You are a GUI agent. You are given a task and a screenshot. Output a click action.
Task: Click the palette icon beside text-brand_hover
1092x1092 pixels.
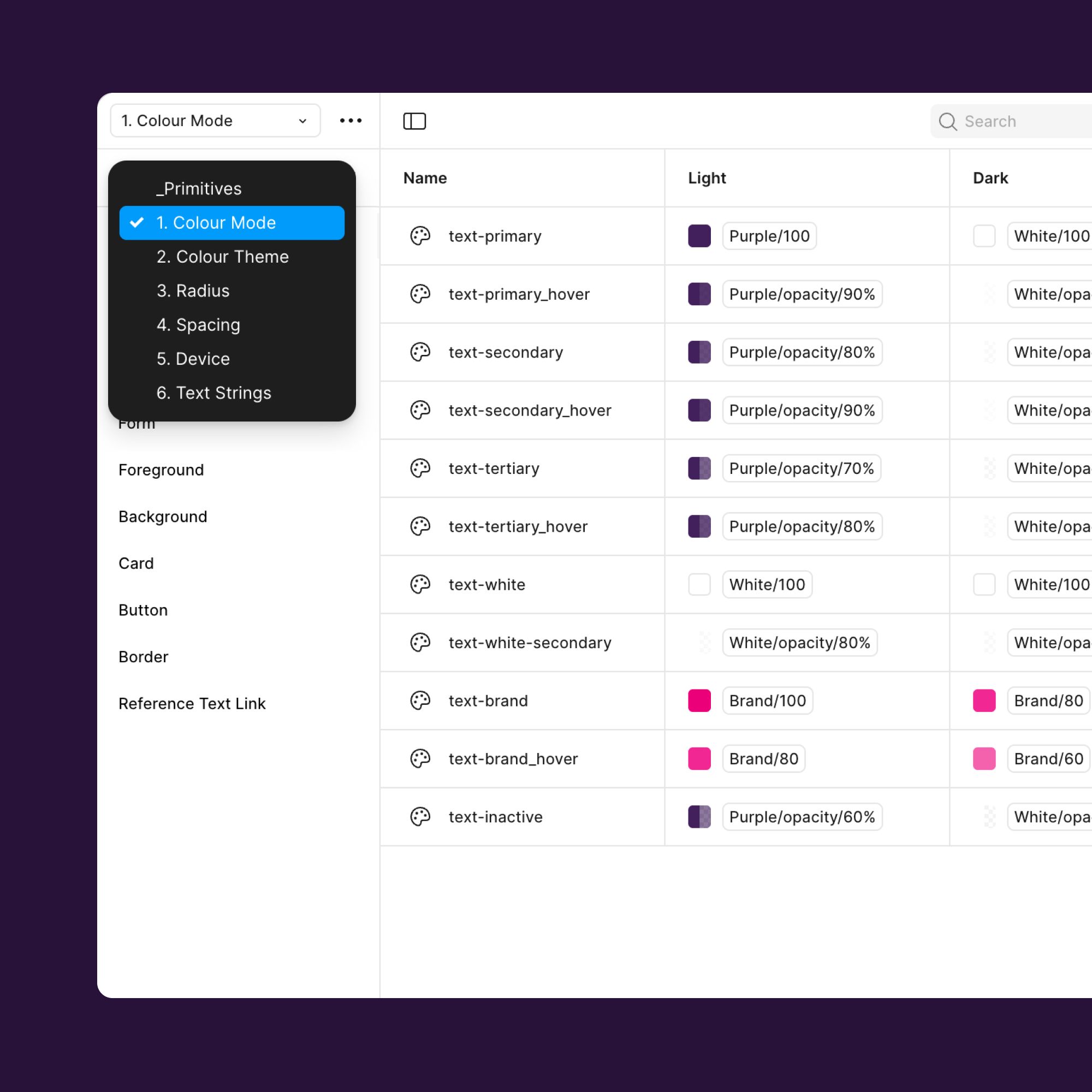[420, 758]
